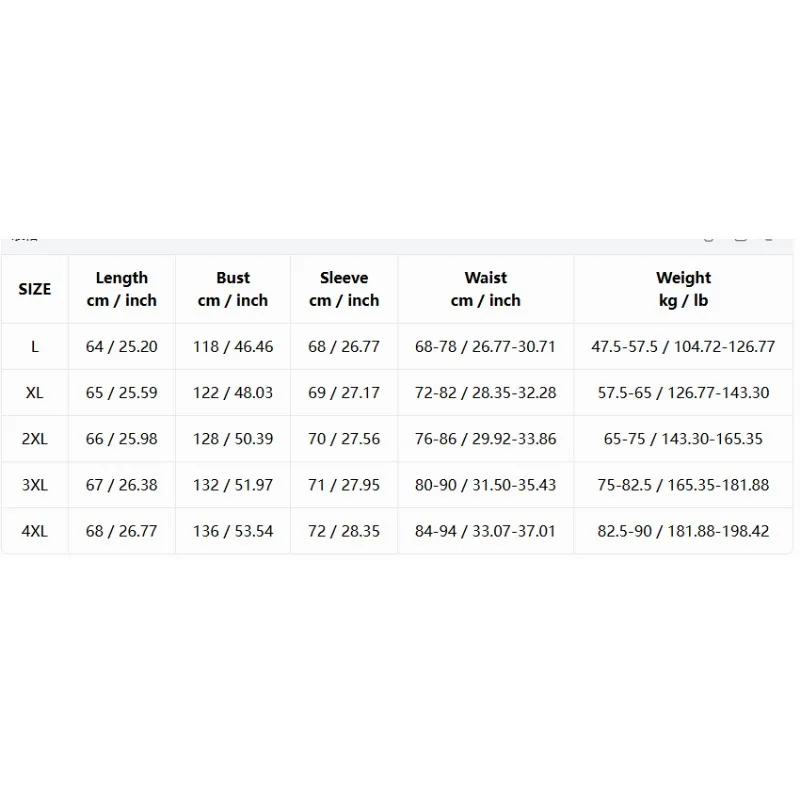Select the 67 / 26.38 length cell
This screenshot has width=800, height=800.
click(x=121, y=485)
